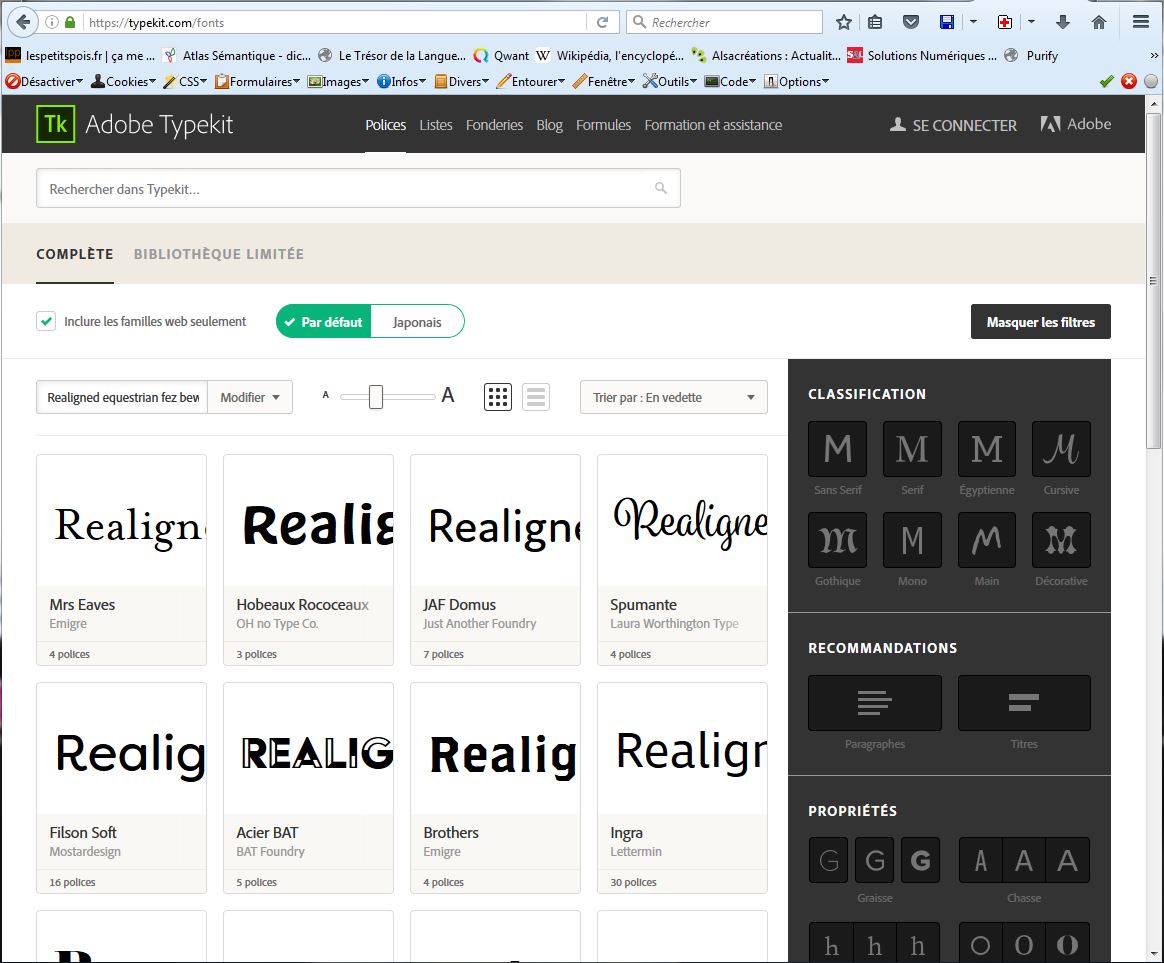Toggle to Japonais language mode
This screenshot has width=1164, height=963.
(417, 322)
